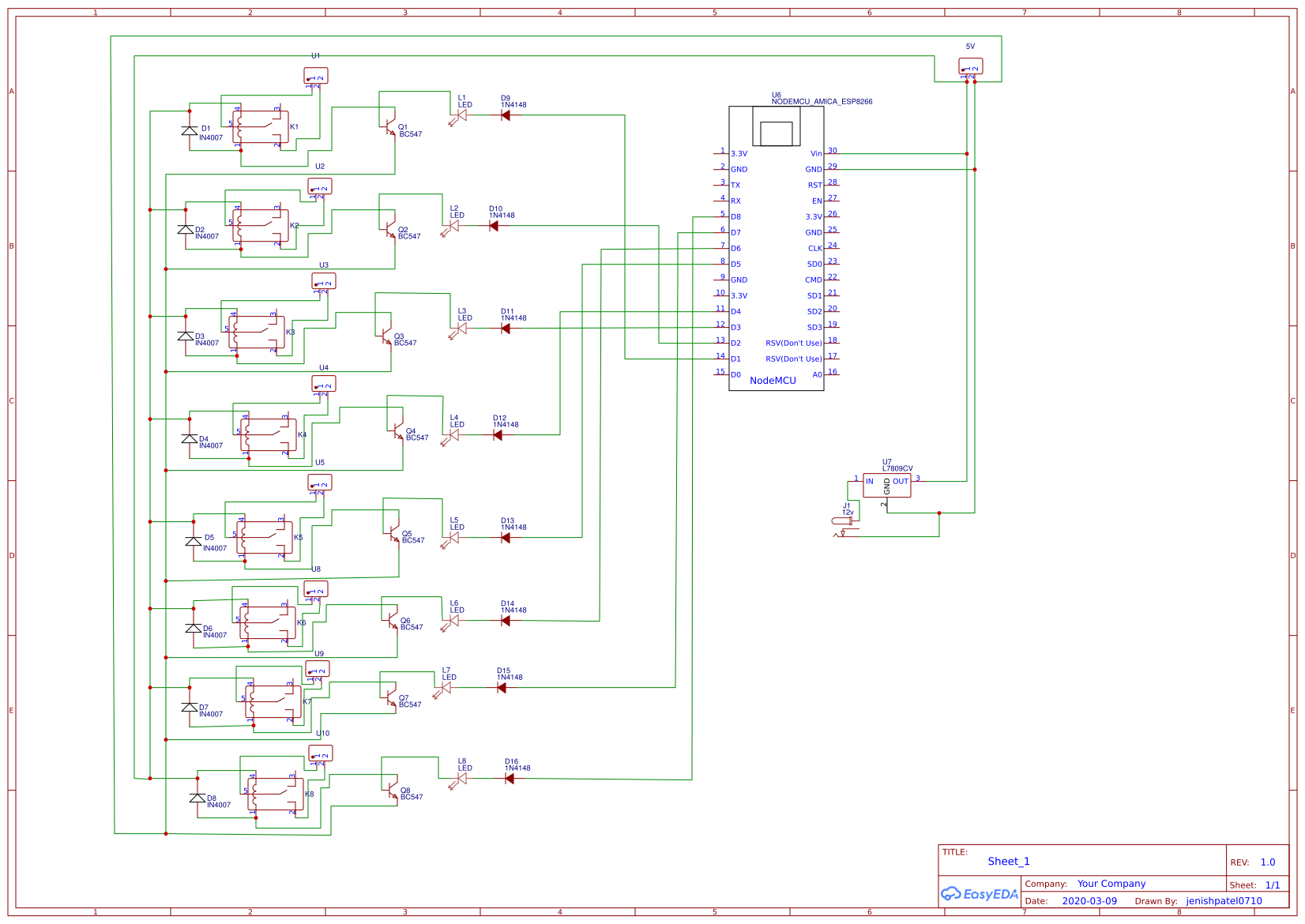Select the D1 IN4007 flyback diode
The width and height of the screenshot is (1305, 924).
(x=190, y=131)
